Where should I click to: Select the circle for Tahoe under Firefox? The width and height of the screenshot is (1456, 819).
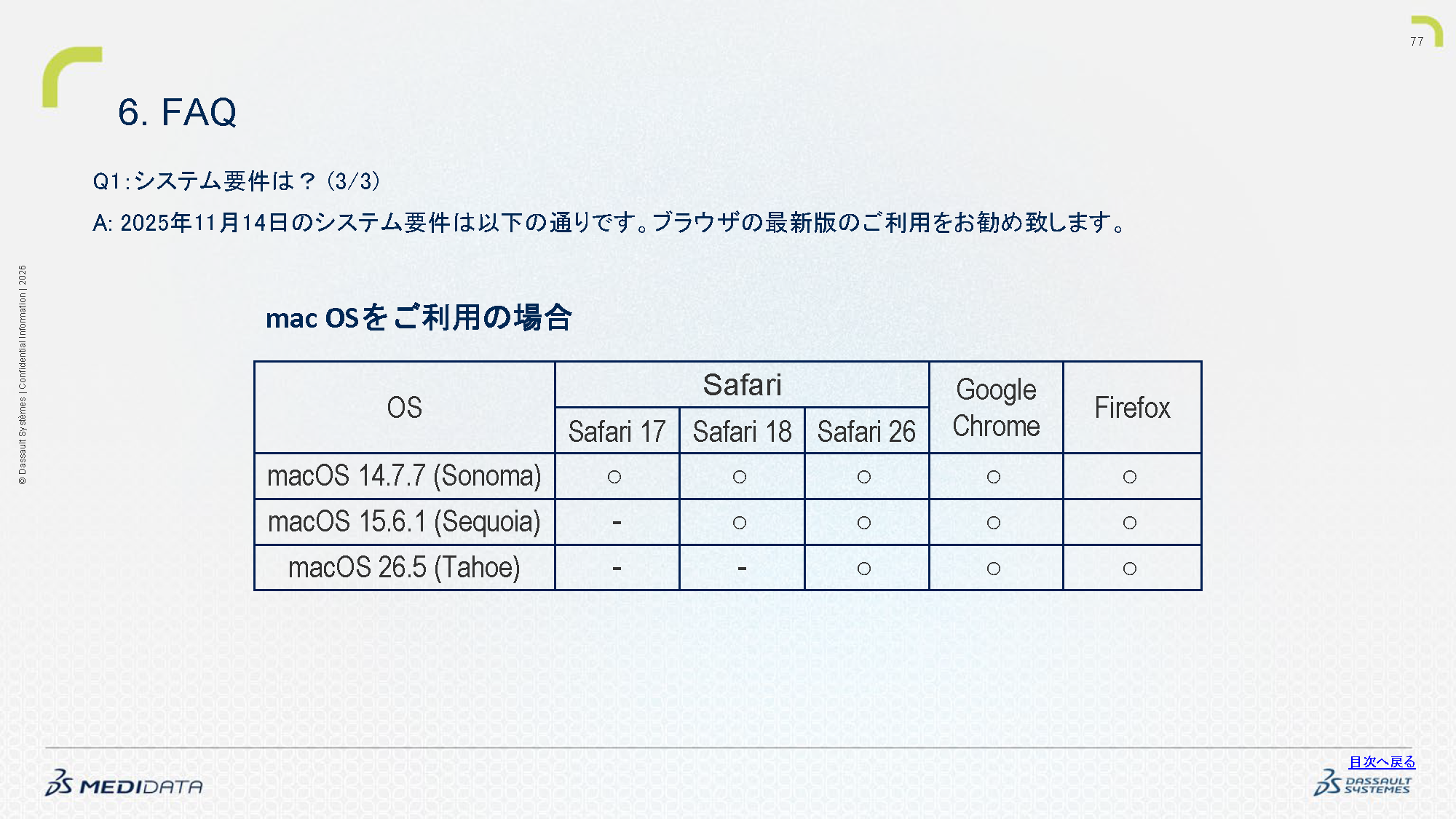1130,569
